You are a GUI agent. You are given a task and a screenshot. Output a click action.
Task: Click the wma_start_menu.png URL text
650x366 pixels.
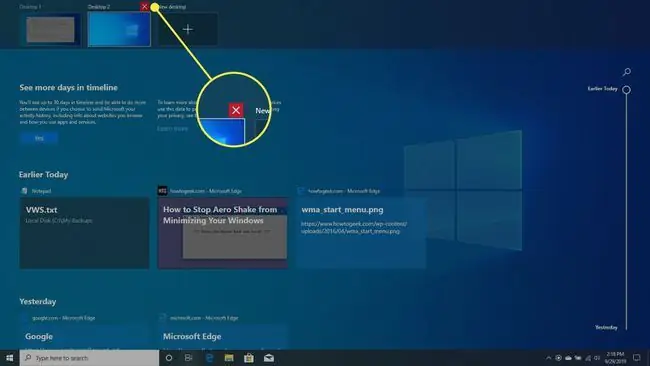click(354, 228)
